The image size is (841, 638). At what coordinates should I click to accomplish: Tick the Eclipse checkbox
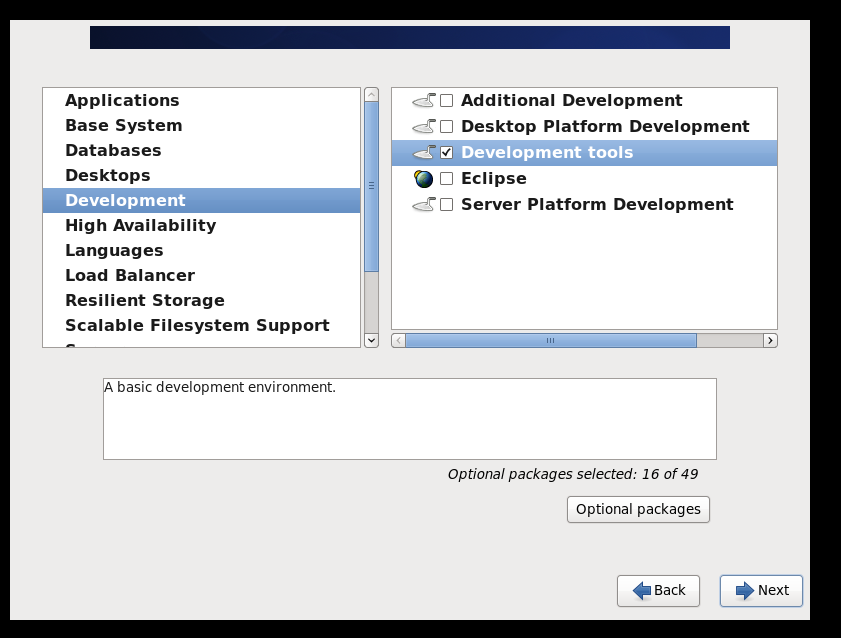click(447, 179)
